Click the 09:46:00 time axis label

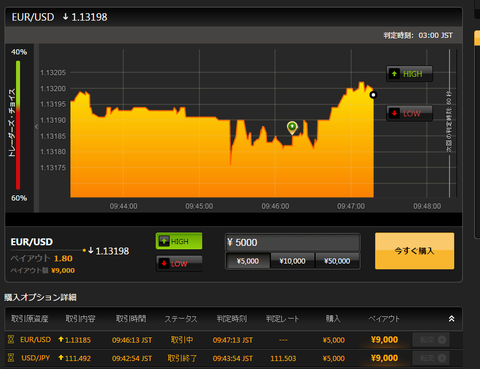pyautogui.click(x=275, y=206)
